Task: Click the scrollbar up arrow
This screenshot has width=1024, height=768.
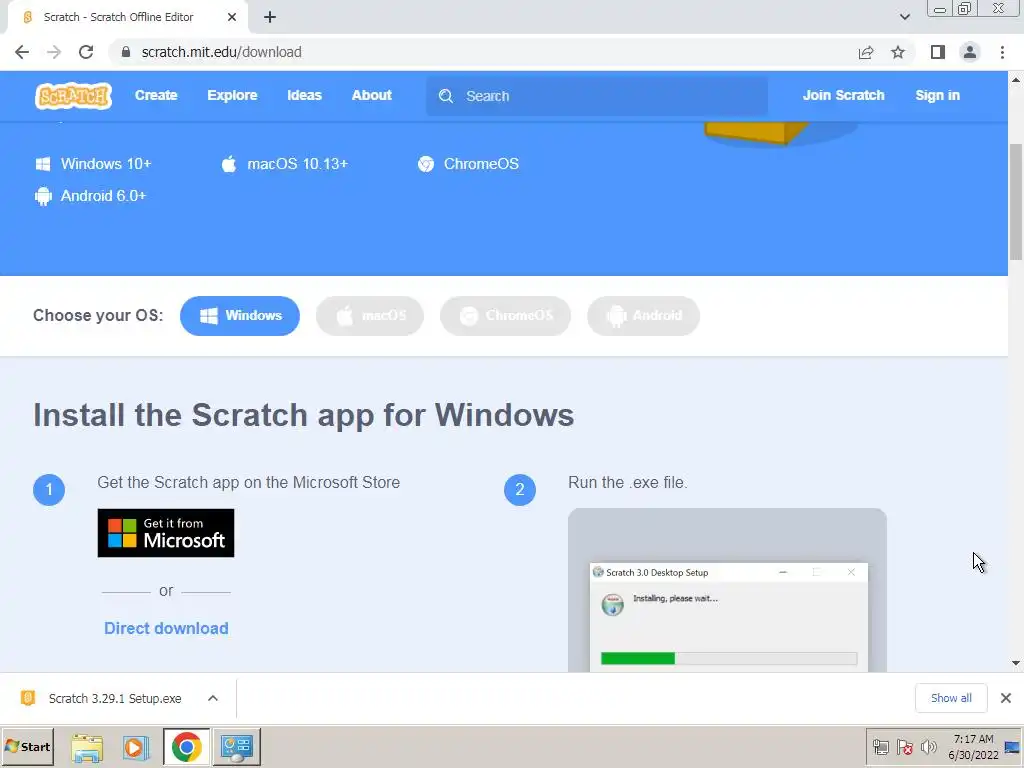Action: tap(1016, 80)
